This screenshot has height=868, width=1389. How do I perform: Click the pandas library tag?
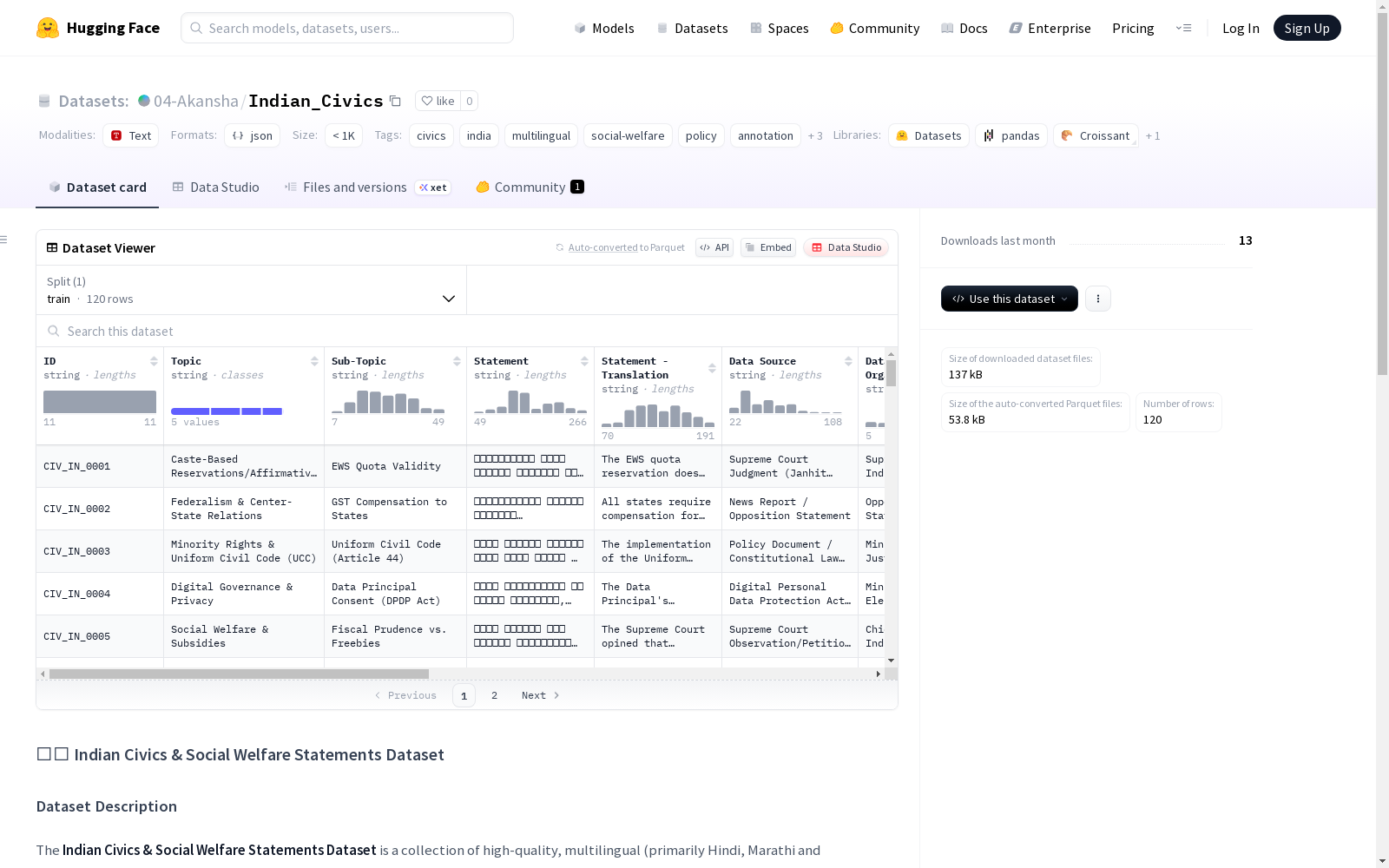(x=1011, y=135)
